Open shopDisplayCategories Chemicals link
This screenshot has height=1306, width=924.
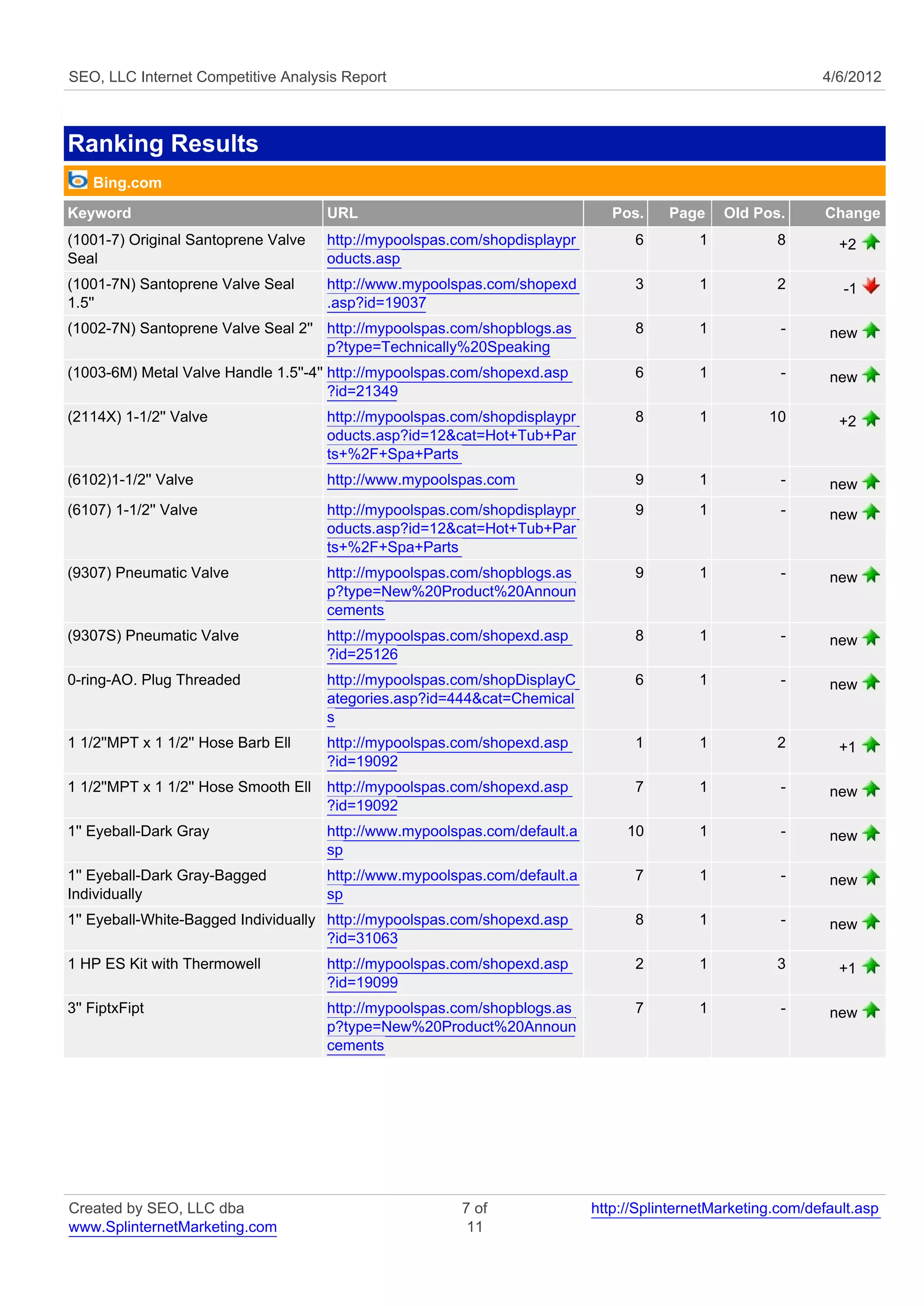coord(453,698)
